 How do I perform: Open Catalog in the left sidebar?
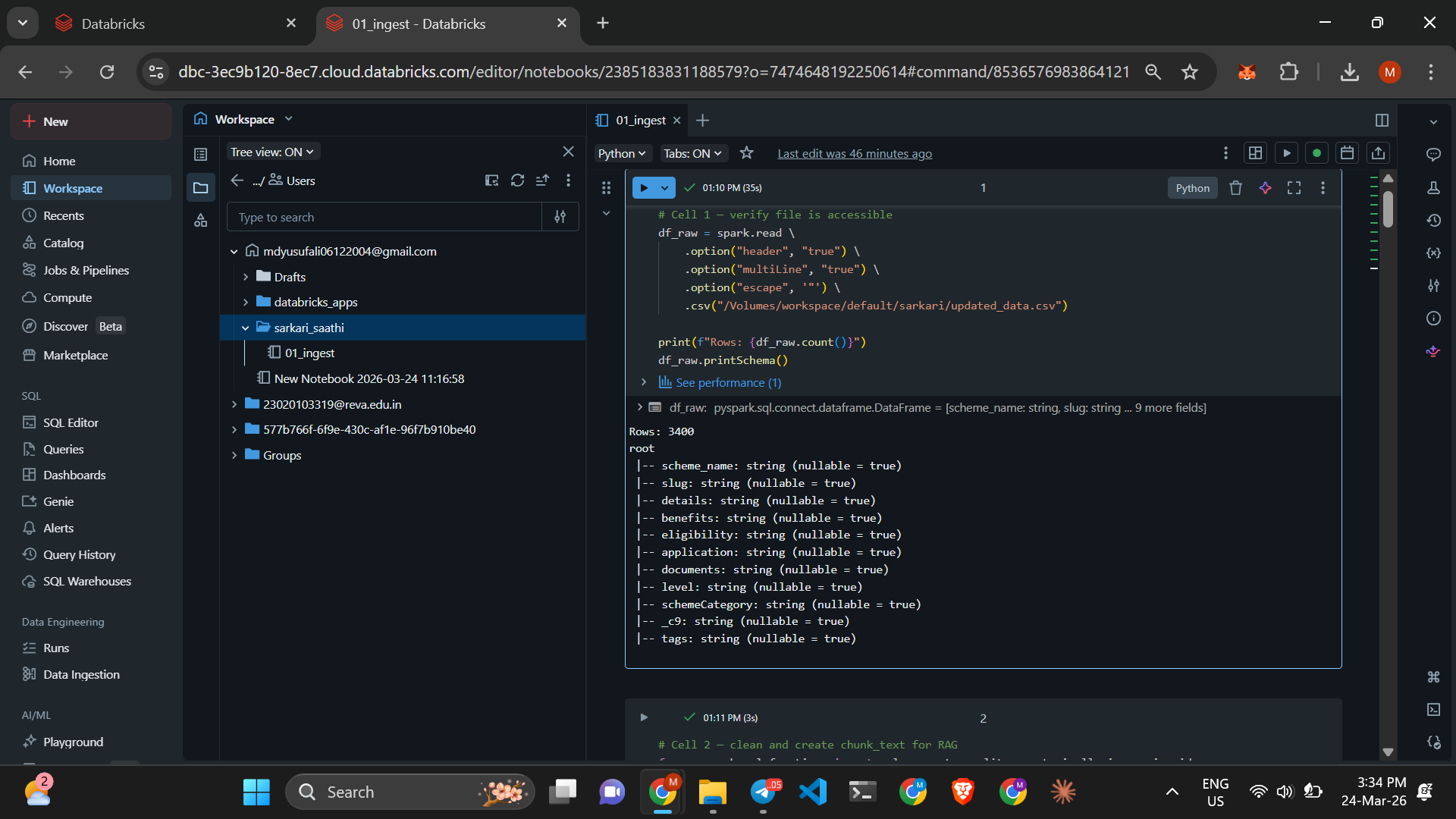63,243
